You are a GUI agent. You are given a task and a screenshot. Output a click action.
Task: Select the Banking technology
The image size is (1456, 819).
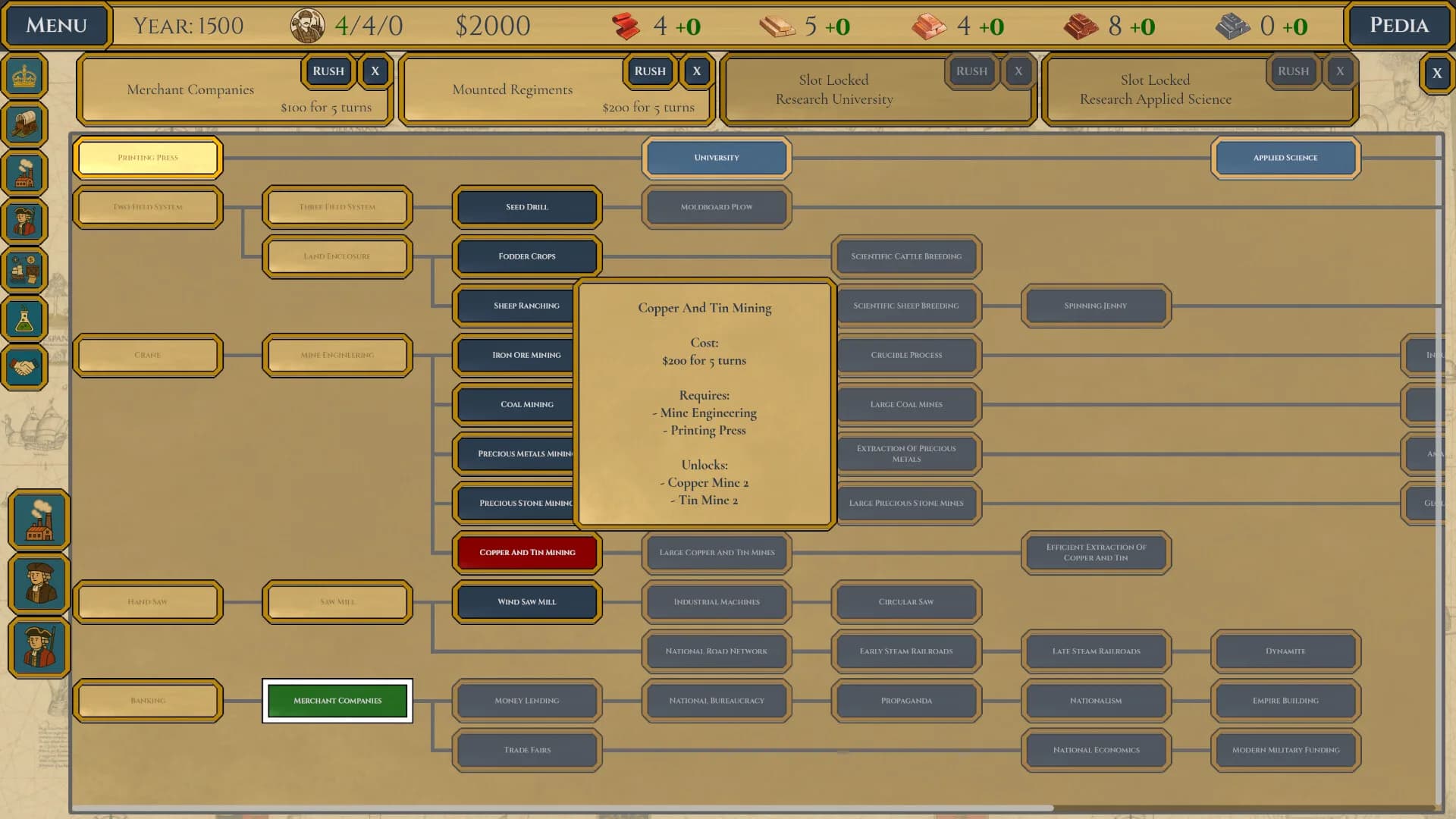click(148, 701)
